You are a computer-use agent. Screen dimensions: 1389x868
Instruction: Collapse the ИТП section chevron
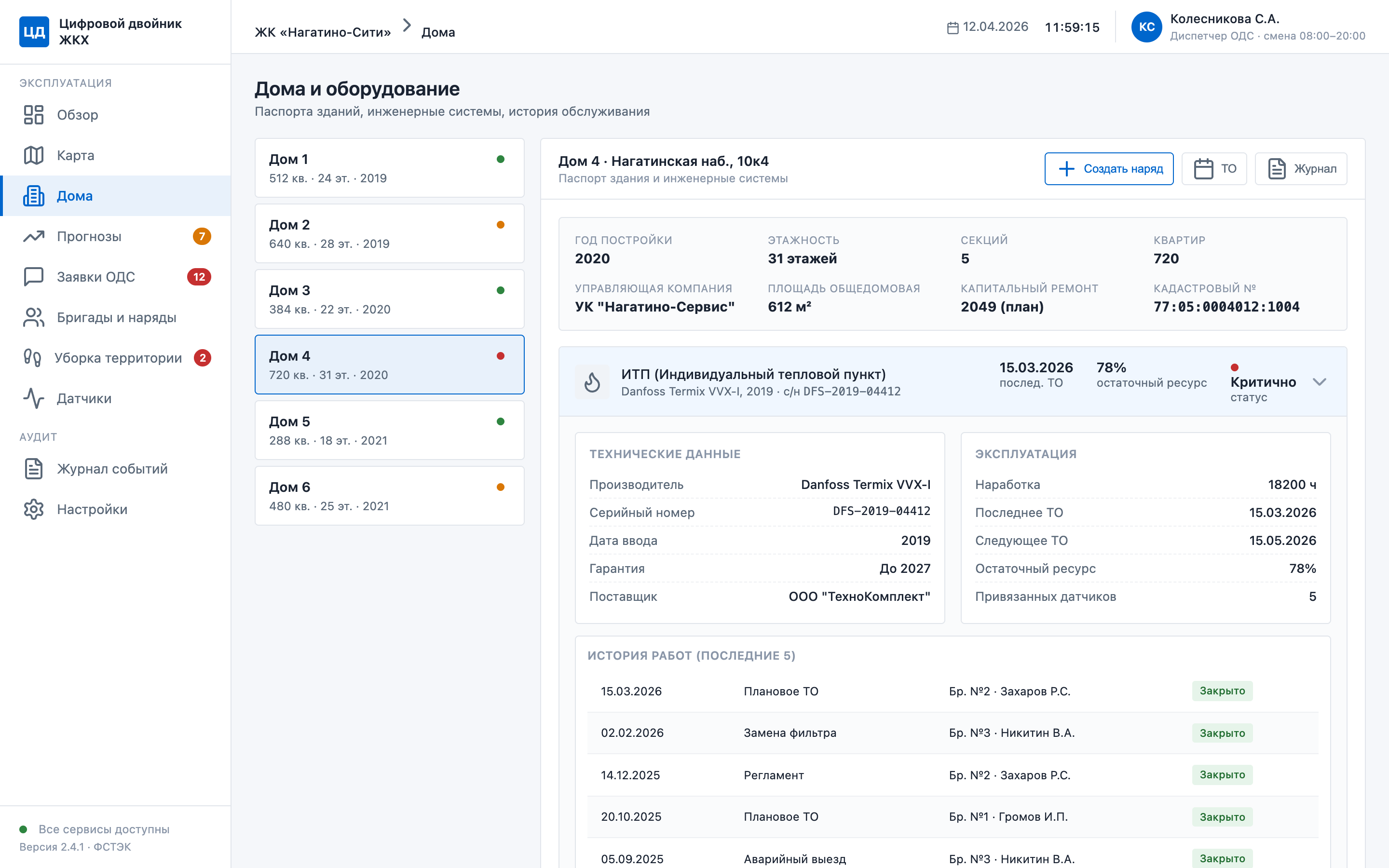click(1319, 382)
